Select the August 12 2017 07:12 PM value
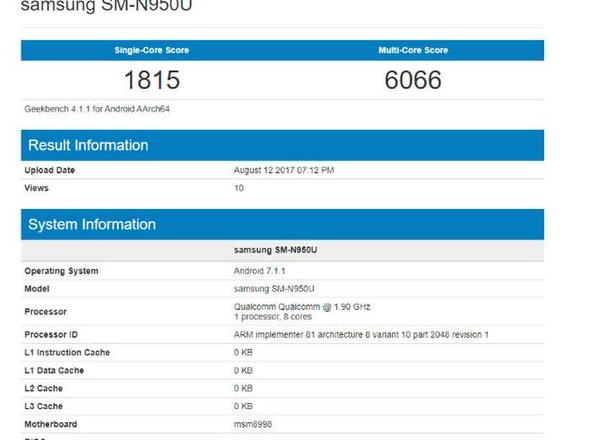 [x=284, y=170]
